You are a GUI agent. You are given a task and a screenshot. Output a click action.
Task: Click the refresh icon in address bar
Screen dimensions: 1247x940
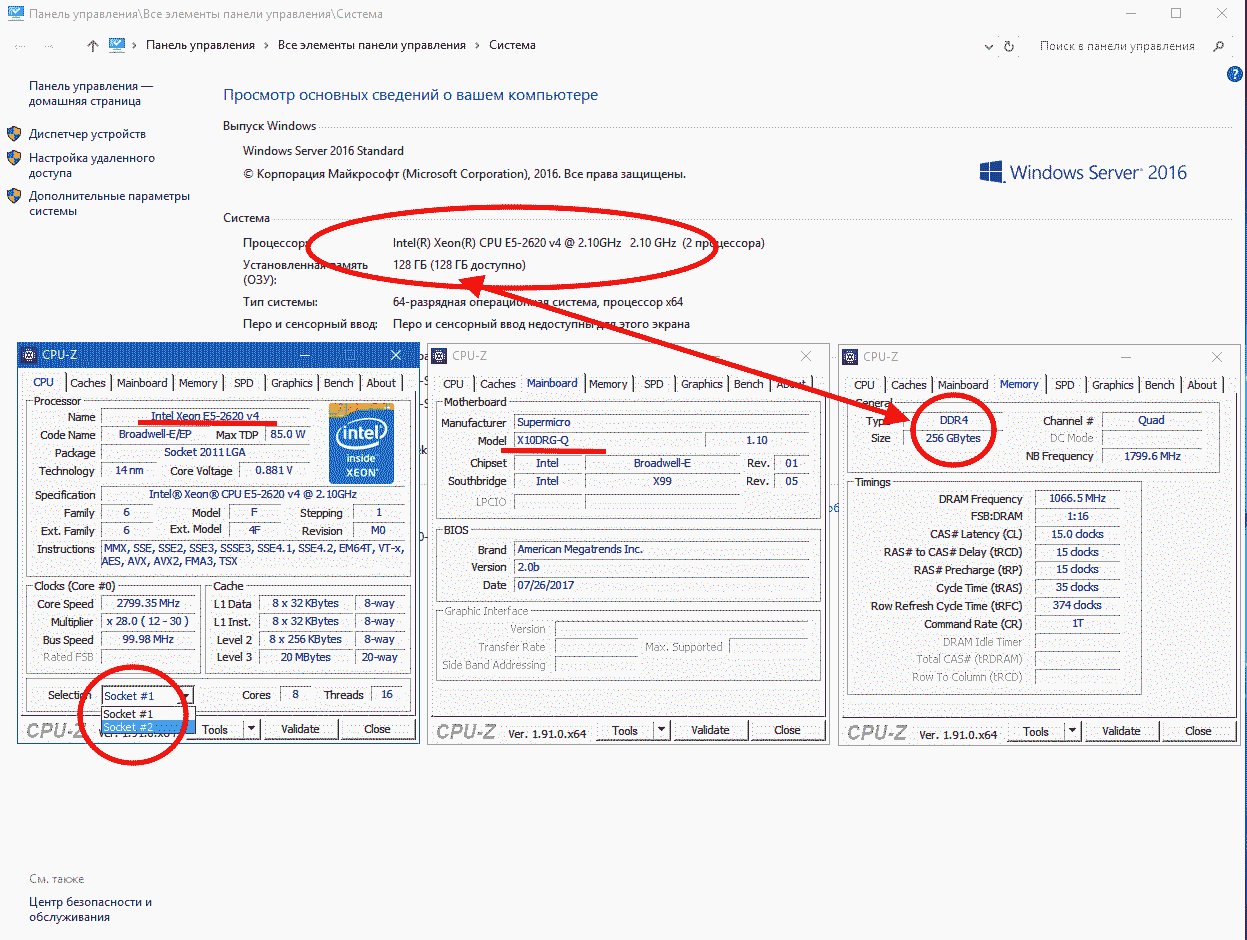tap(1009, 46)
